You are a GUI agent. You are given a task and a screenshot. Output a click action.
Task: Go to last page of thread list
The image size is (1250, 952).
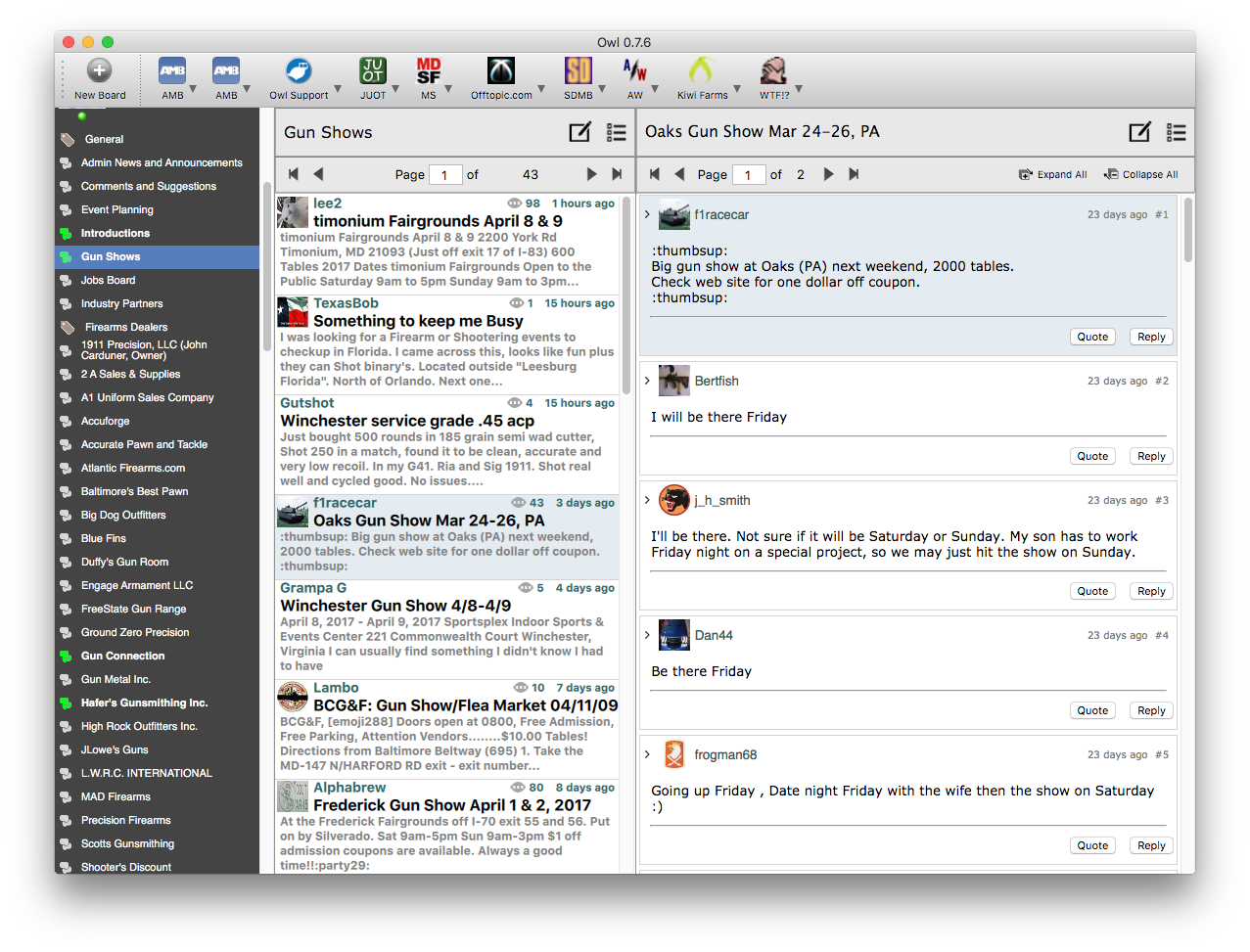pyautogui.click(x=617, y=174)
